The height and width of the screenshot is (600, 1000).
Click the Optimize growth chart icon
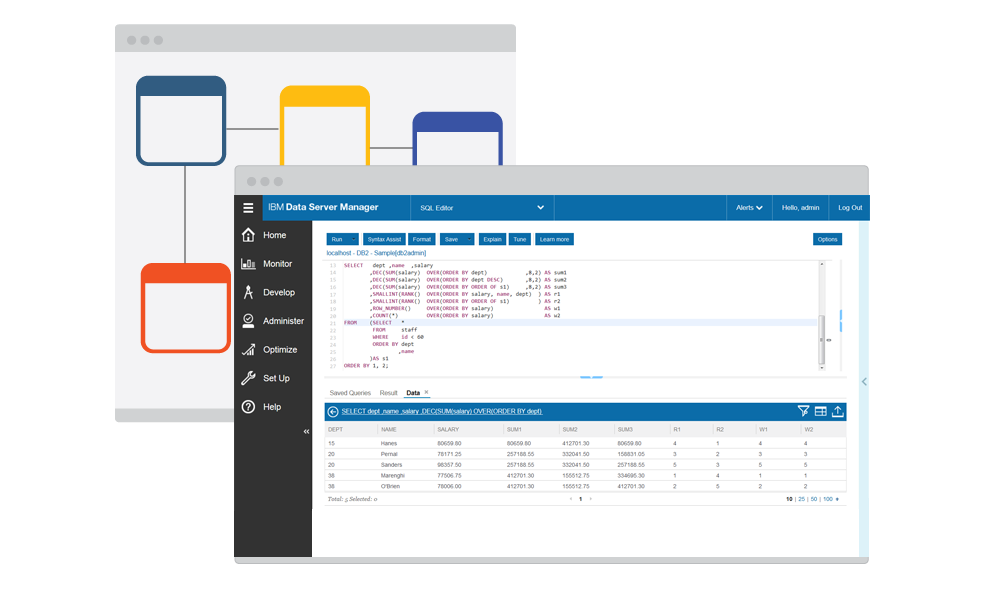[x=248, y=349]
